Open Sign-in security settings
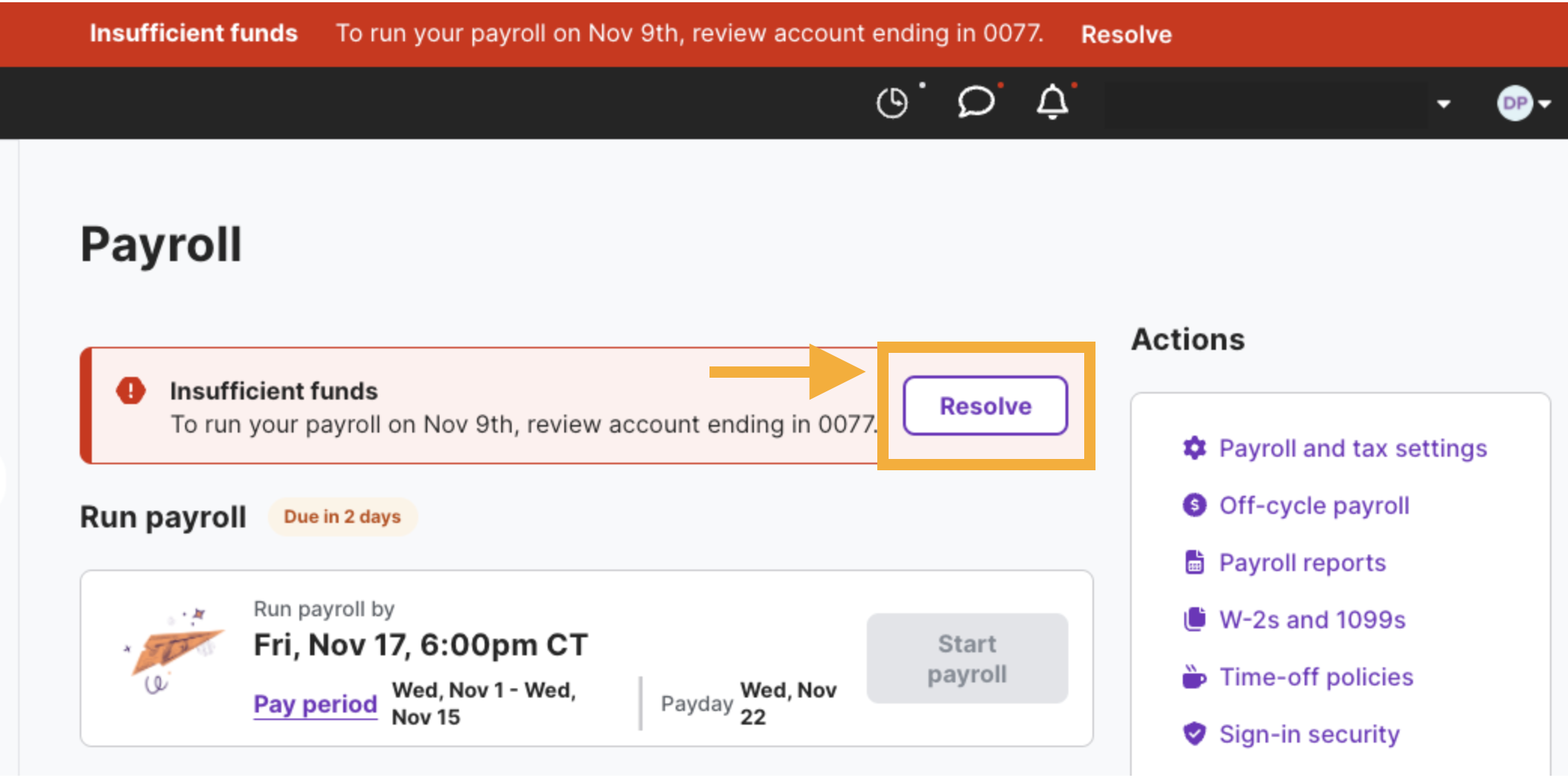 tap(1309, 734)
